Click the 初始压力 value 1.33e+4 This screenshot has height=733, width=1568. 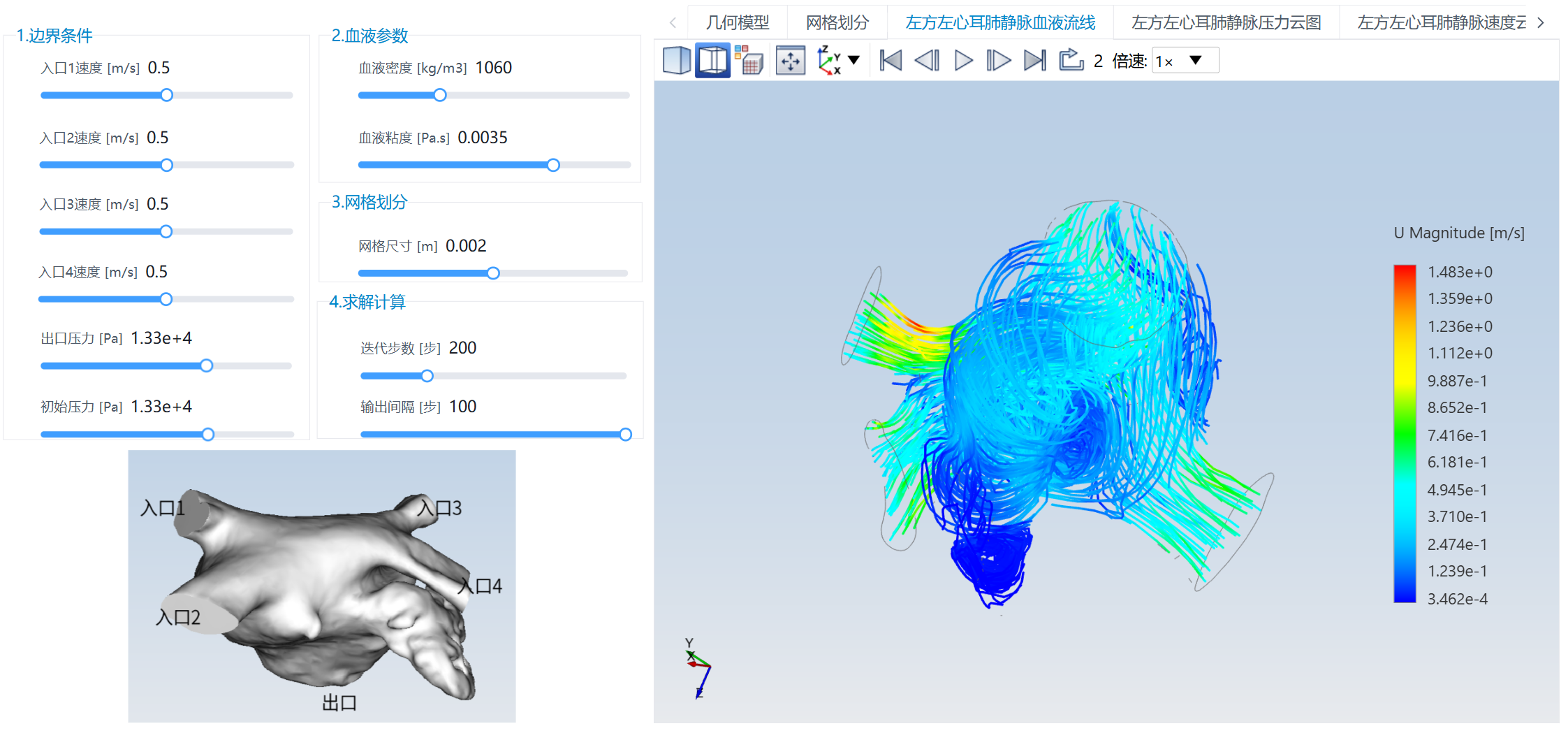161,407
